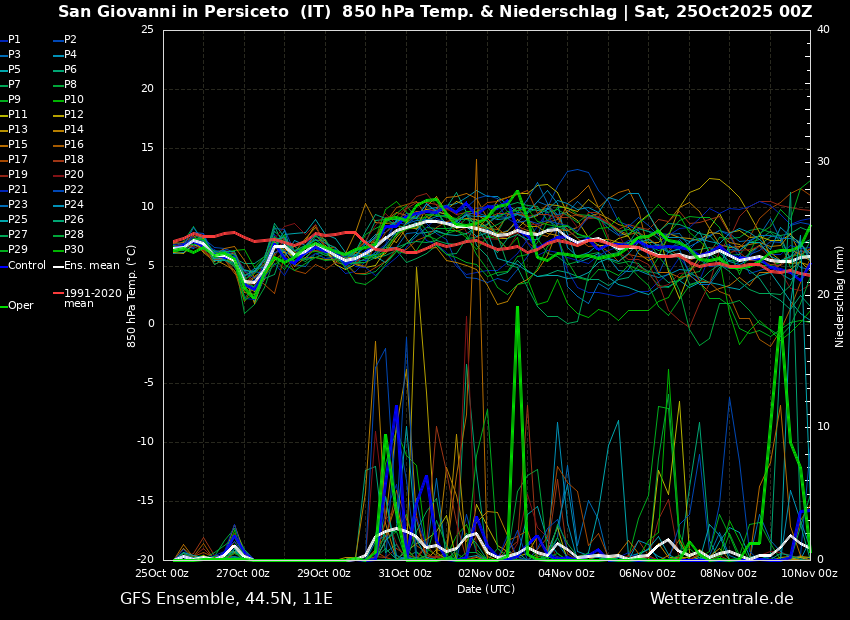
Task: Select the P22 legend entry
Action: point(74,190)
